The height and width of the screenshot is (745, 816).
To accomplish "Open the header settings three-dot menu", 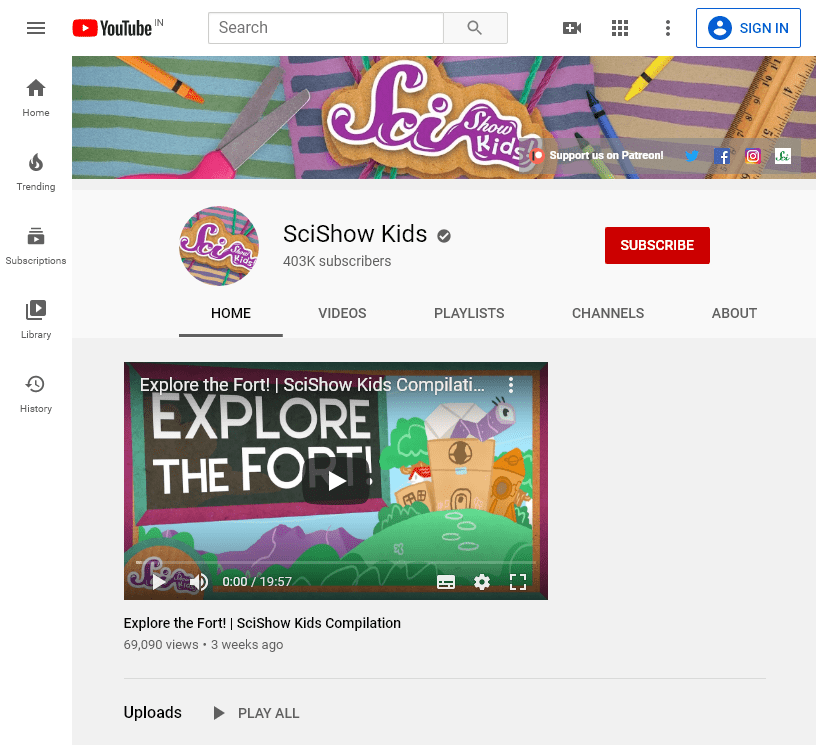I will tap(668, 28).
